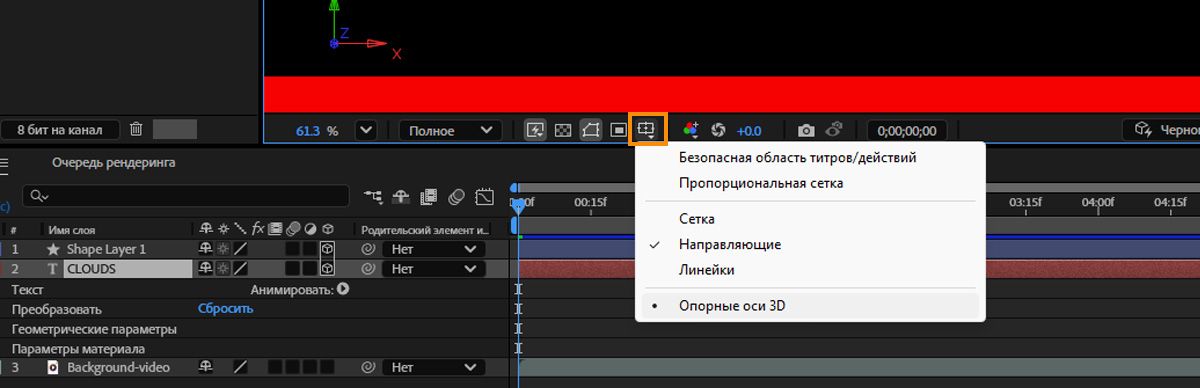
Task: Delete selected project item with trash icon
Action: click(x=137, y=129)
